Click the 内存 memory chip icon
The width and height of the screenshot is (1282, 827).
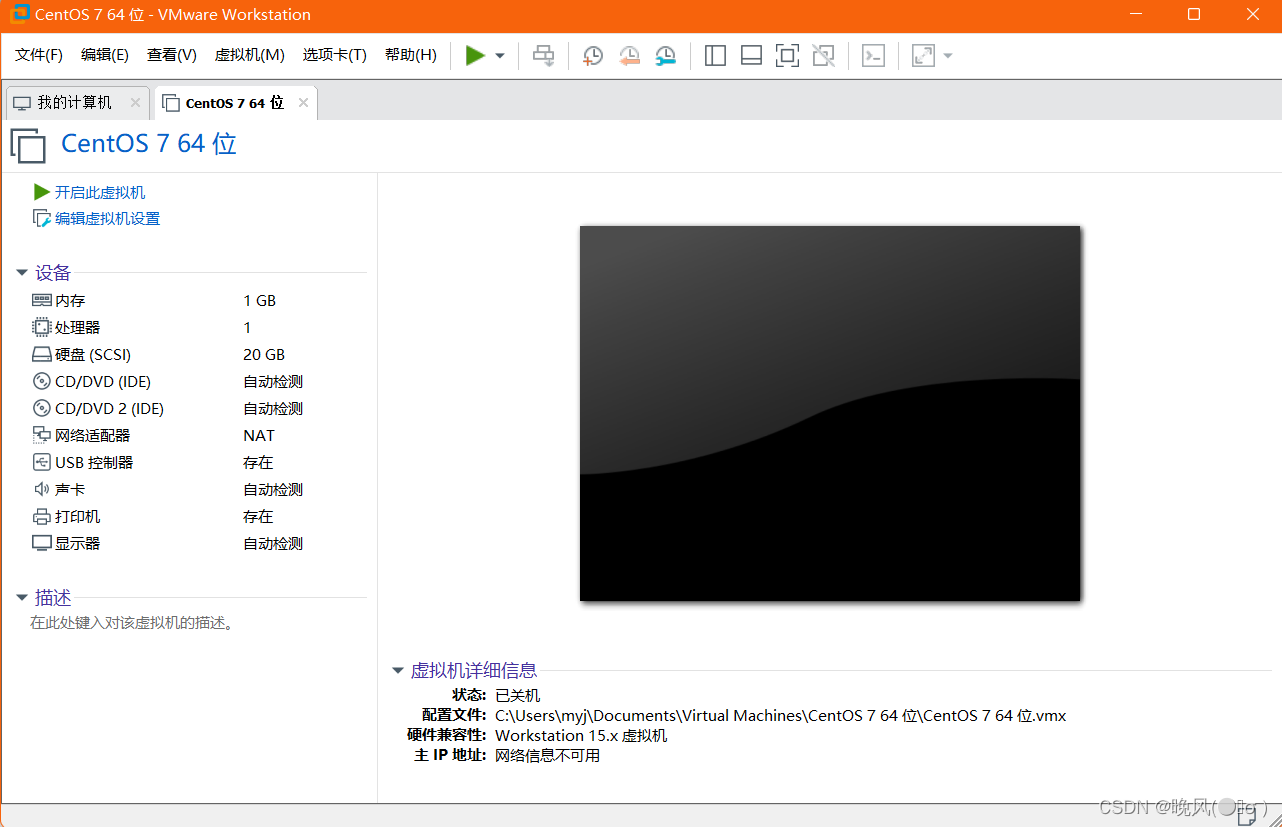pos(42,300)
